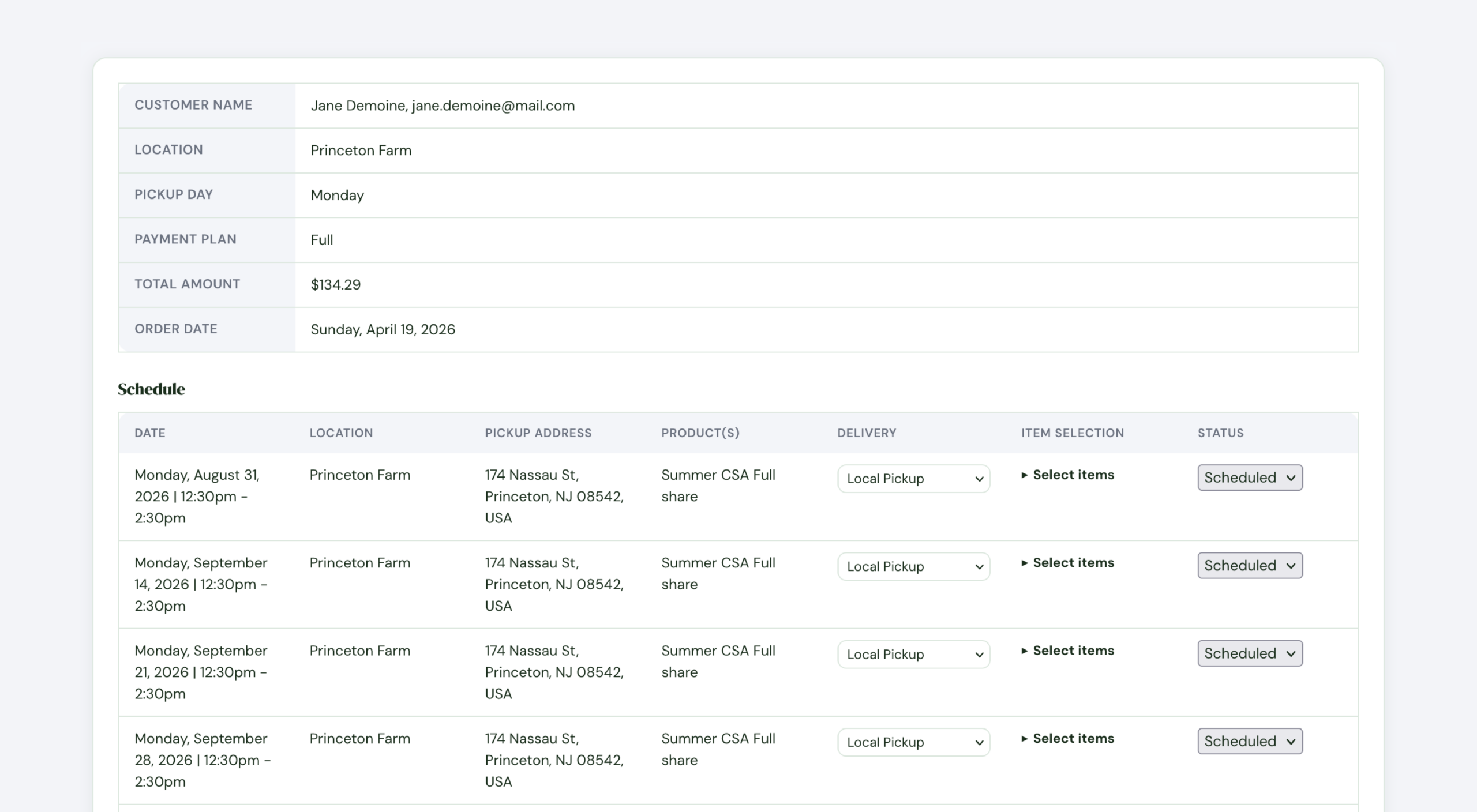Image resolution: width=1477 pixels, height=812 pixels.
Task: Click the chevron in the August 31 delivery selector
Action: click(x=979, y=478)
